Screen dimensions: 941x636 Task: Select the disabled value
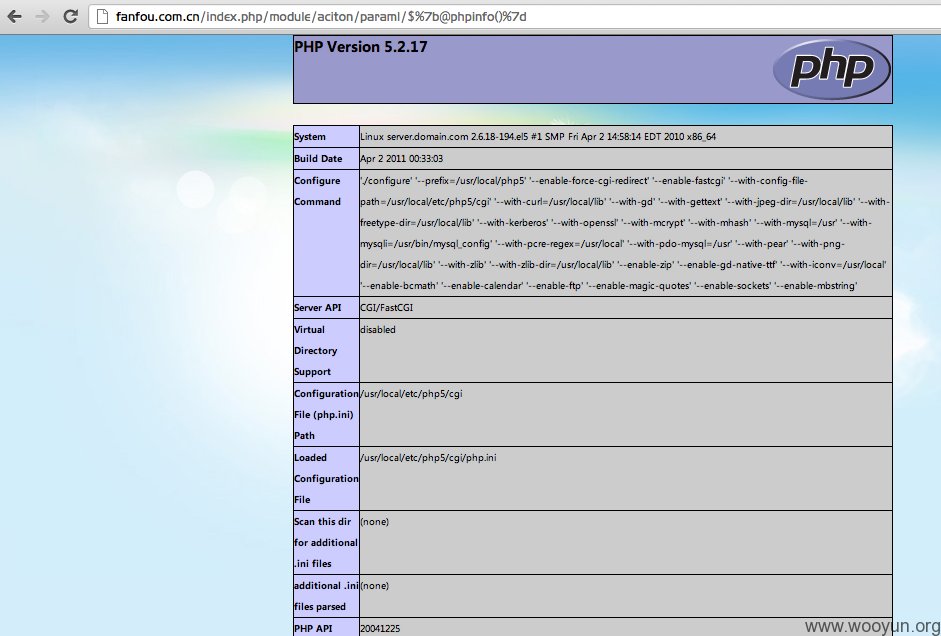pyautogui.click(x=377, y=329)
